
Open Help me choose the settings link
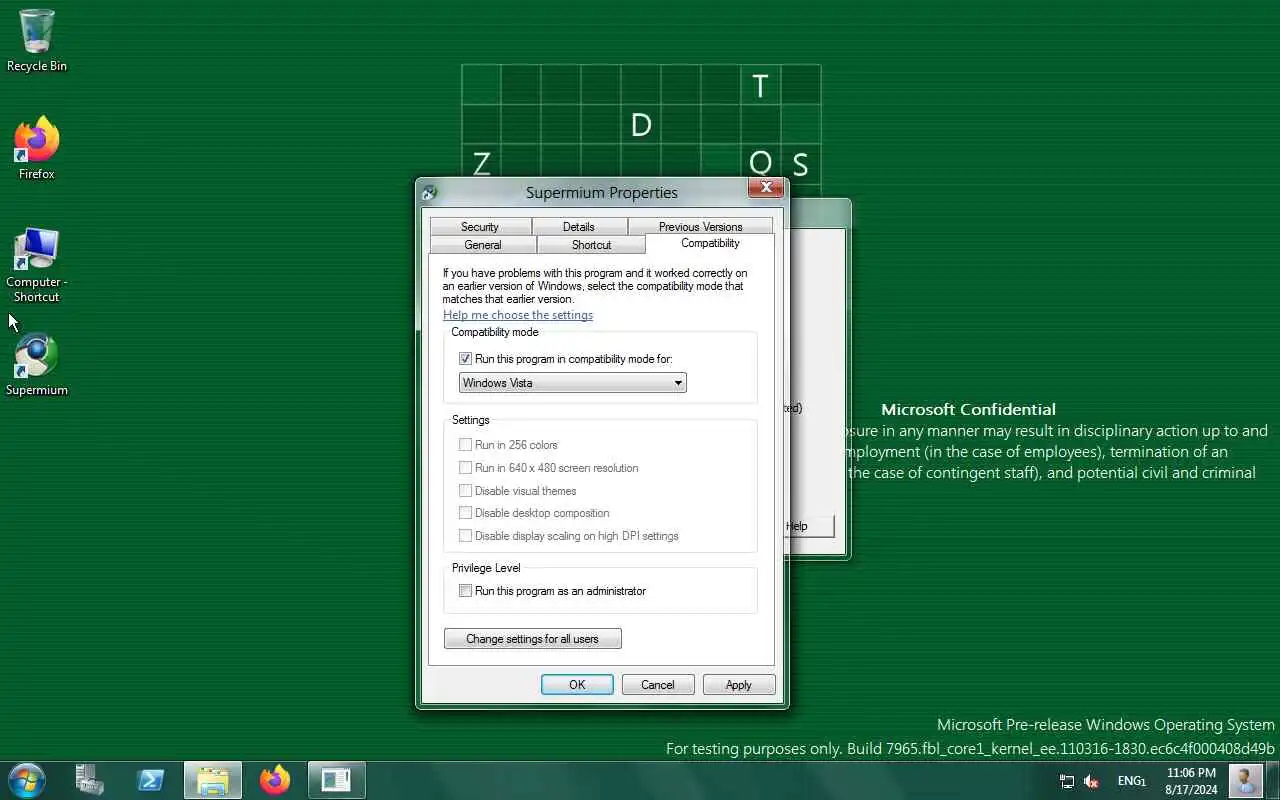click(518, 315)
